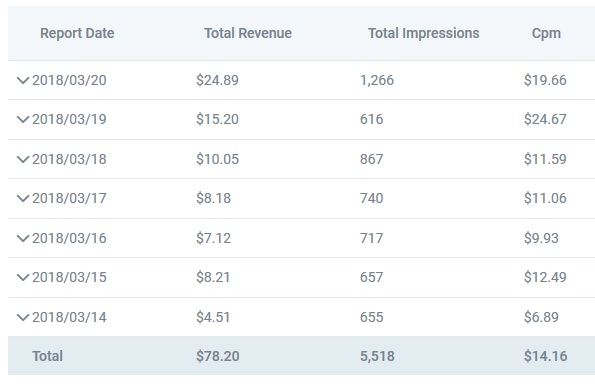Click the Total row label
This screenshot has height=384, width=595.
47,356
